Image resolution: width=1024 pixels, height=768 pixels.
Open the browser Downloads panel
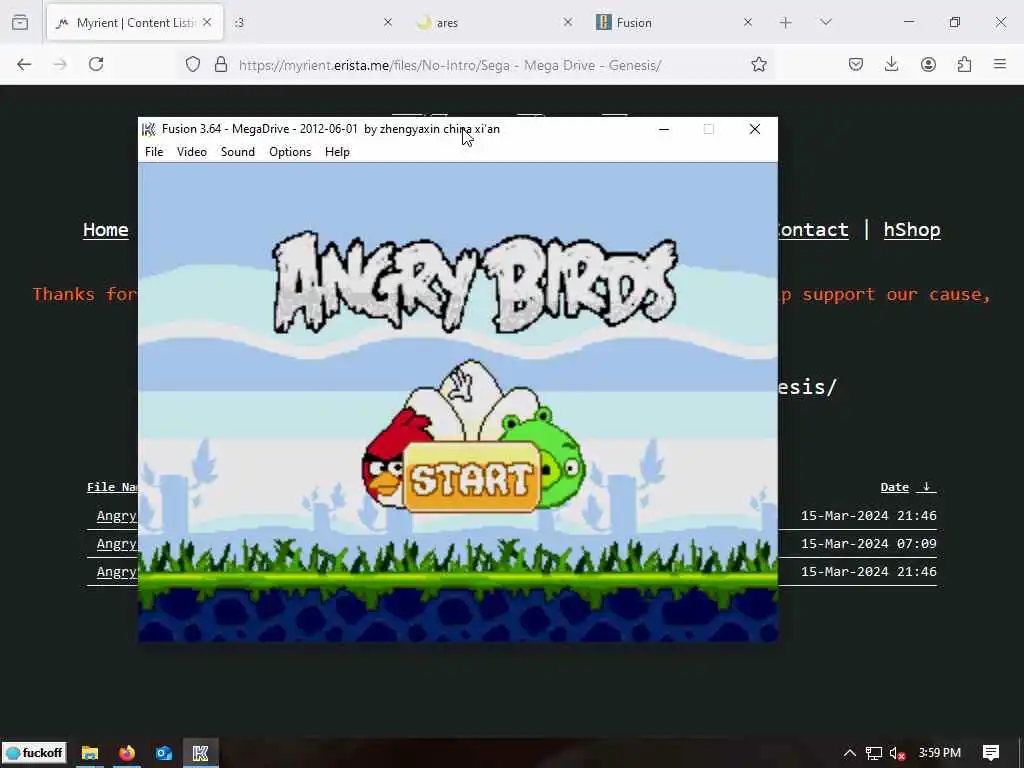tap(891, 64)
